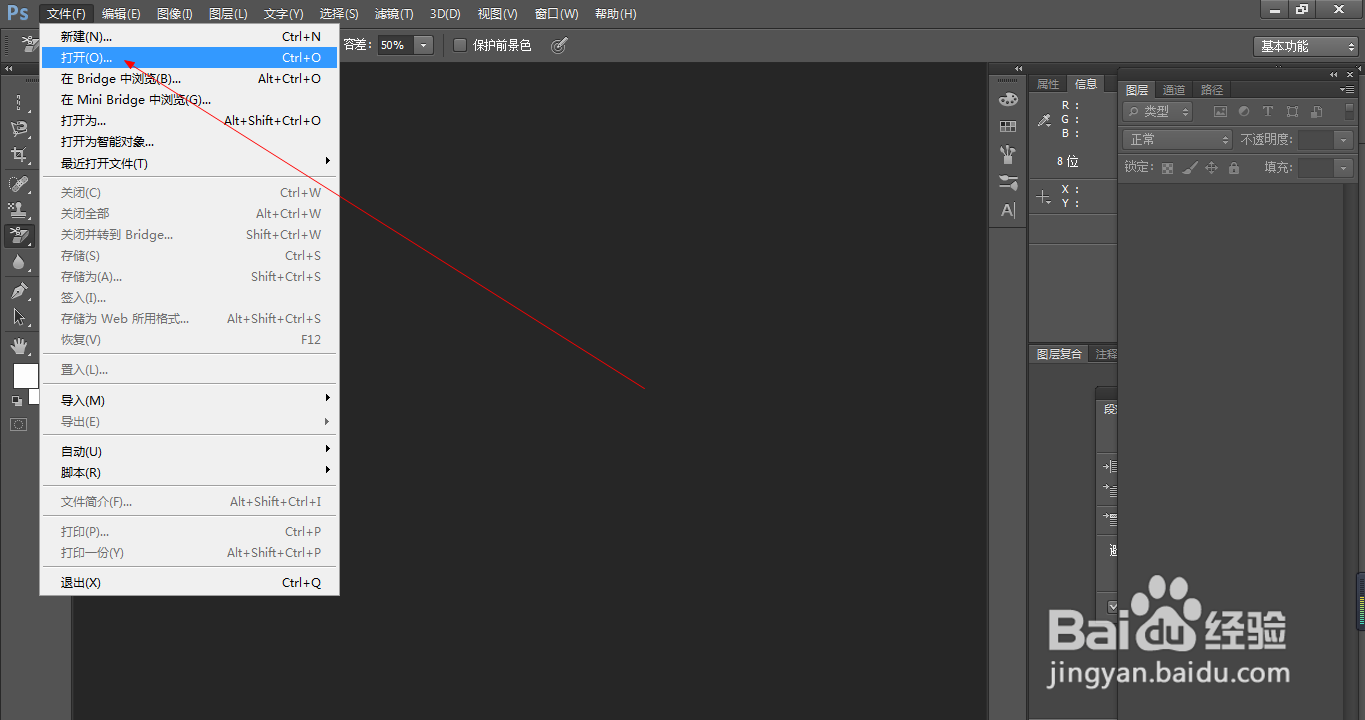Filter layers by type text kind

pos(1268,112)
